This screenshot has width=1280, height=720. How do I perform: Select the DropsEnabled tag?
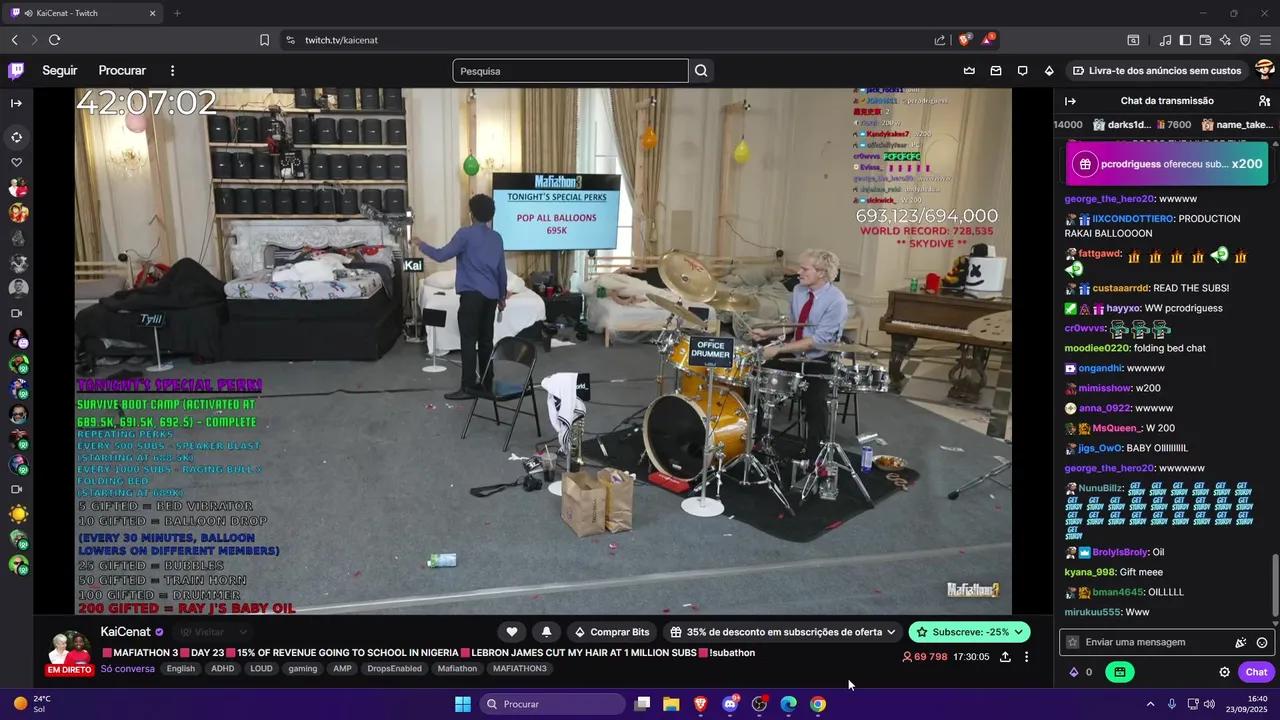[394, 669]
